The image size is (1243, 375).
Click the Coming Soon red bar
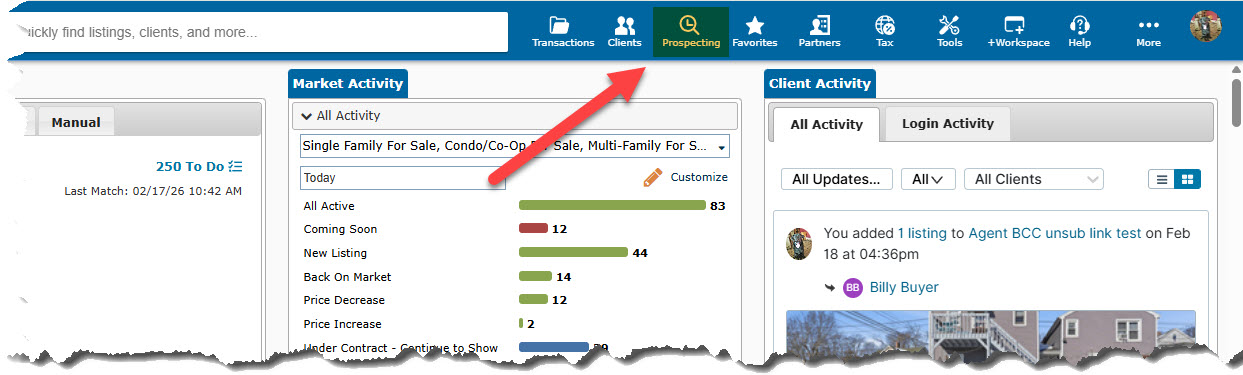533,229
